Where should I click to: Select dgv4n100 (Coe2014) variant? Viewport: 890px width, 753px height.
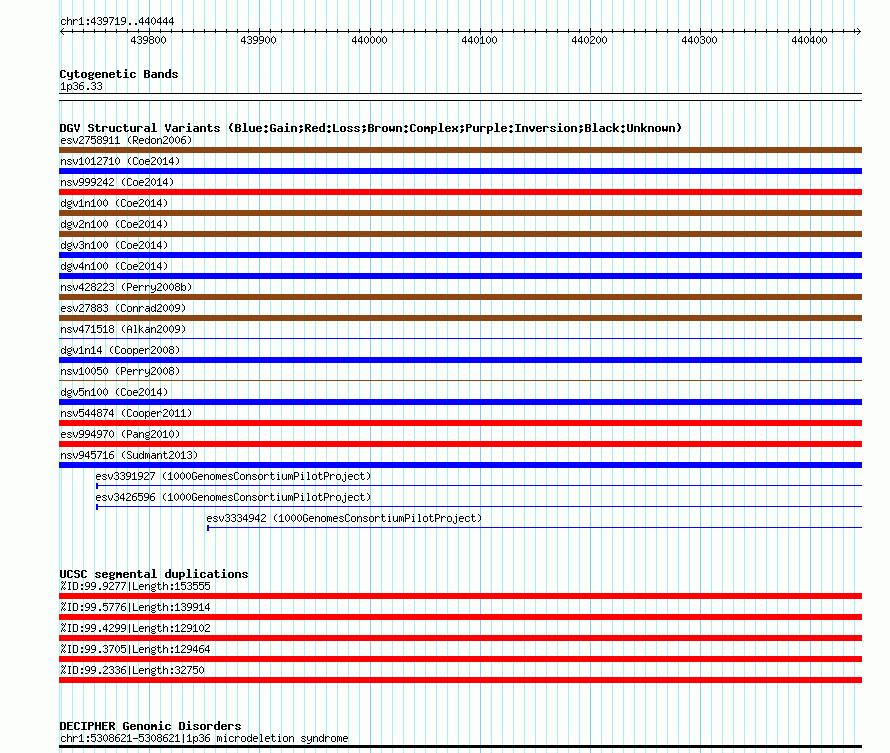114,266
